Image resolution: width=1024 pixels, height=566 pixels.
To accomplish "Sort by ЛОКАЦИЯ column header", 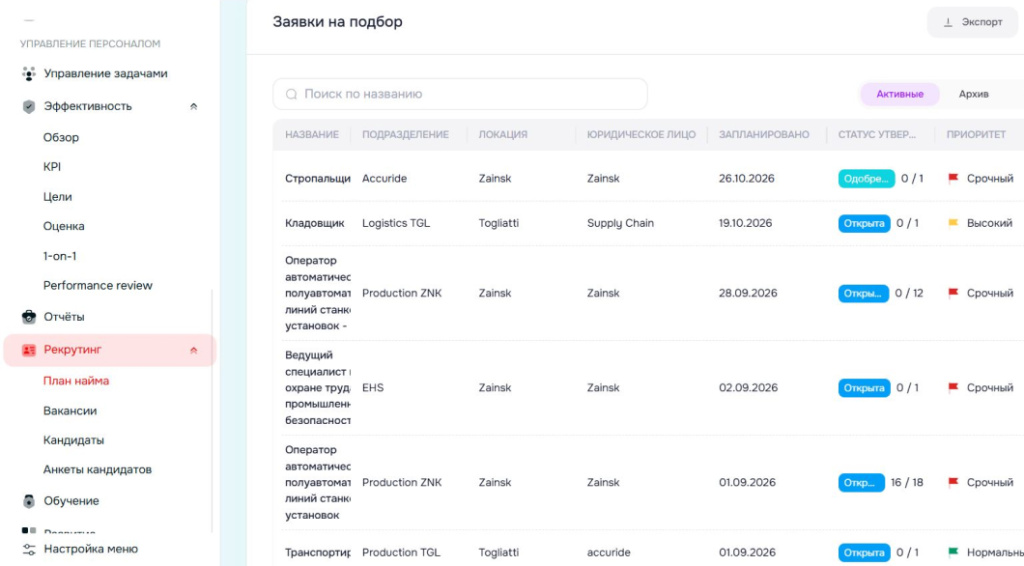I will [x=502, y=135].
